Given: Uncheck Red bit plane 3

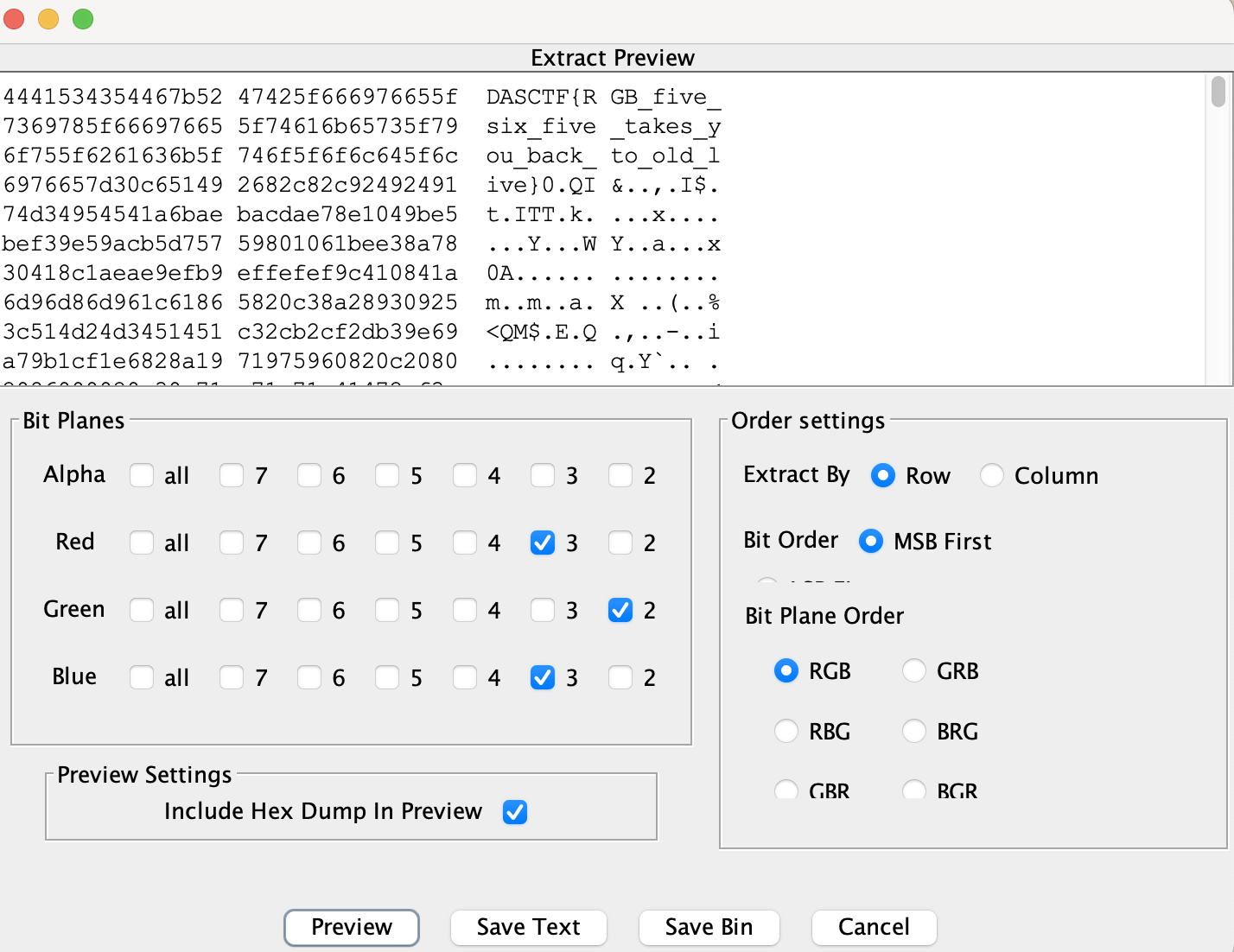Looking at the screenshot, I should (x=543, y=543).
